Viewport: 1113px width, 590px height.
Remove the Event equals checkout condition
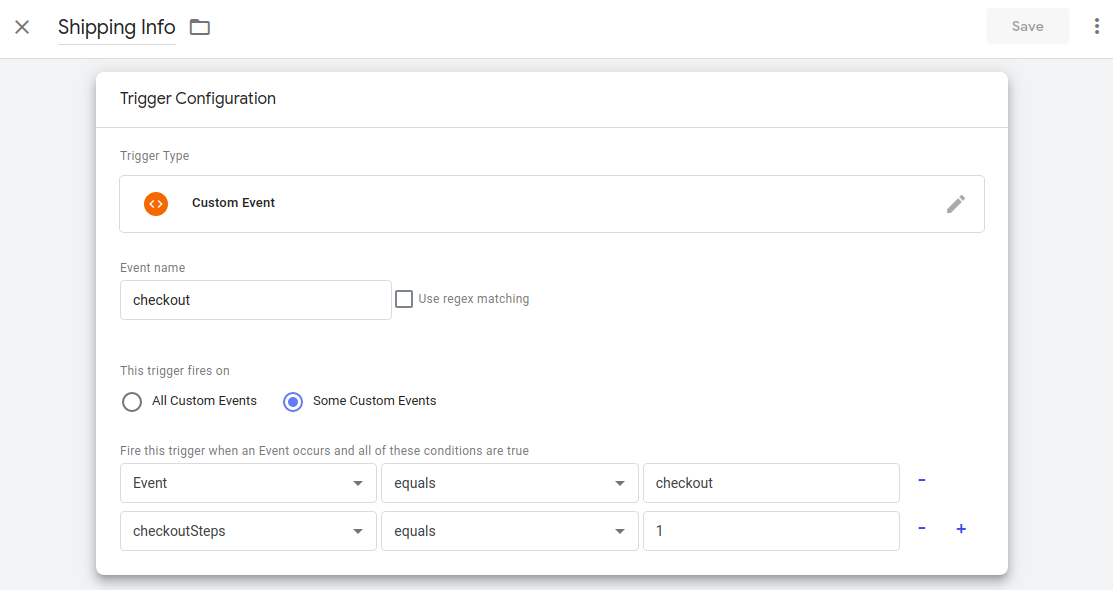(x=921, y=481)
